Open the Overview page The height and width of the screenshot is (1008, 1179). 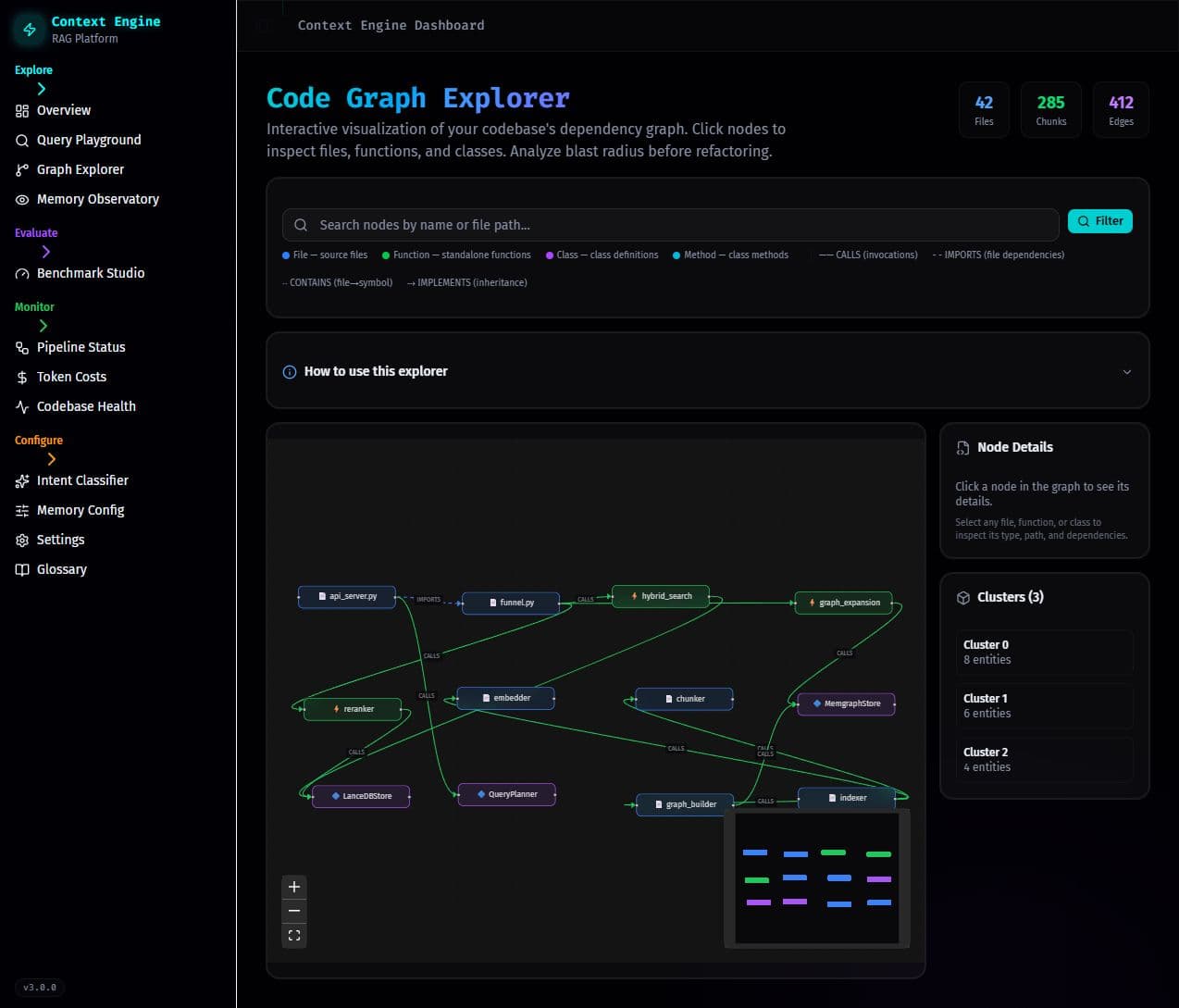(63, 110)
